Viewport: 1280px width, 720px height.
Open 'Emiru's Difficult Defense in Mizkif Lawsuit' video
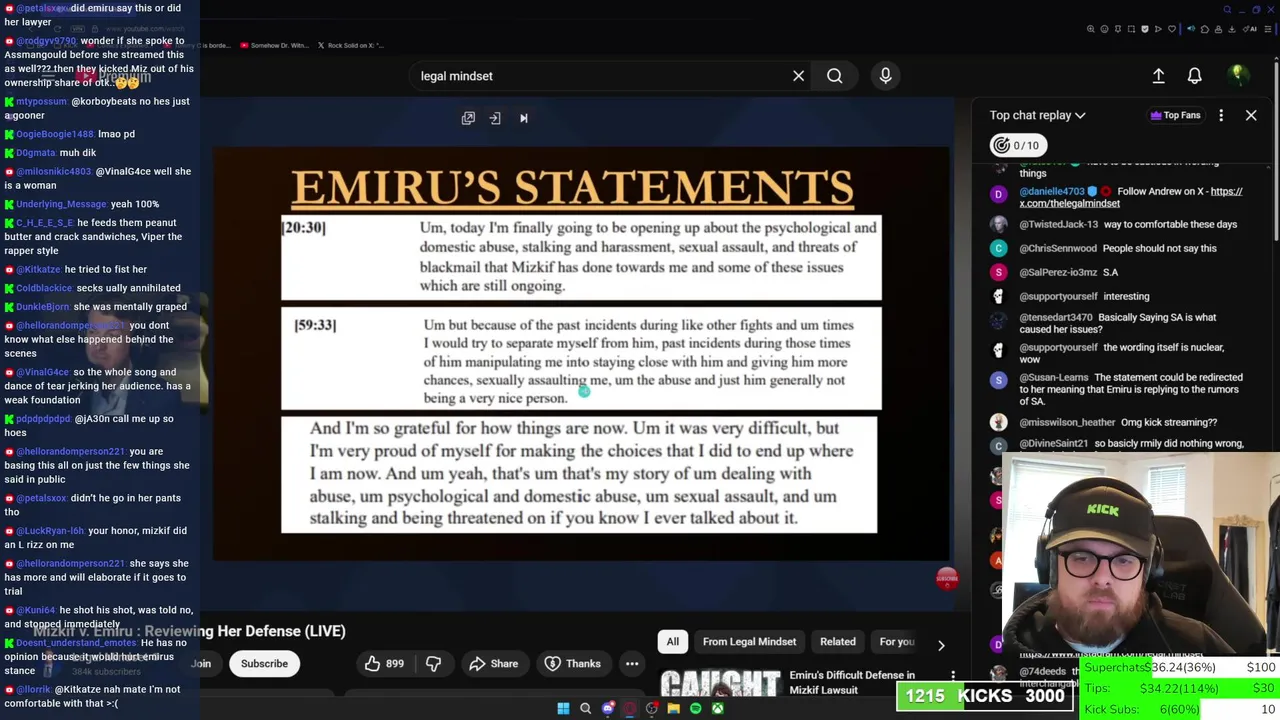click(852, 682)
